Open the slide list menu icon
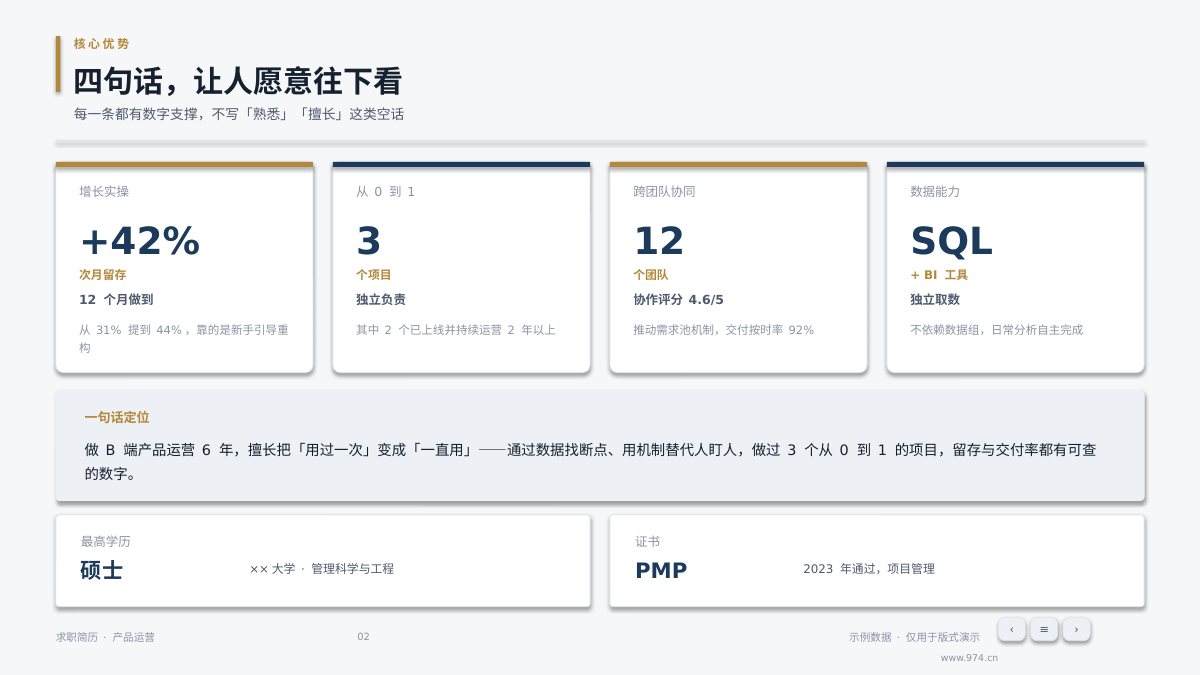 pos(1044,629)
